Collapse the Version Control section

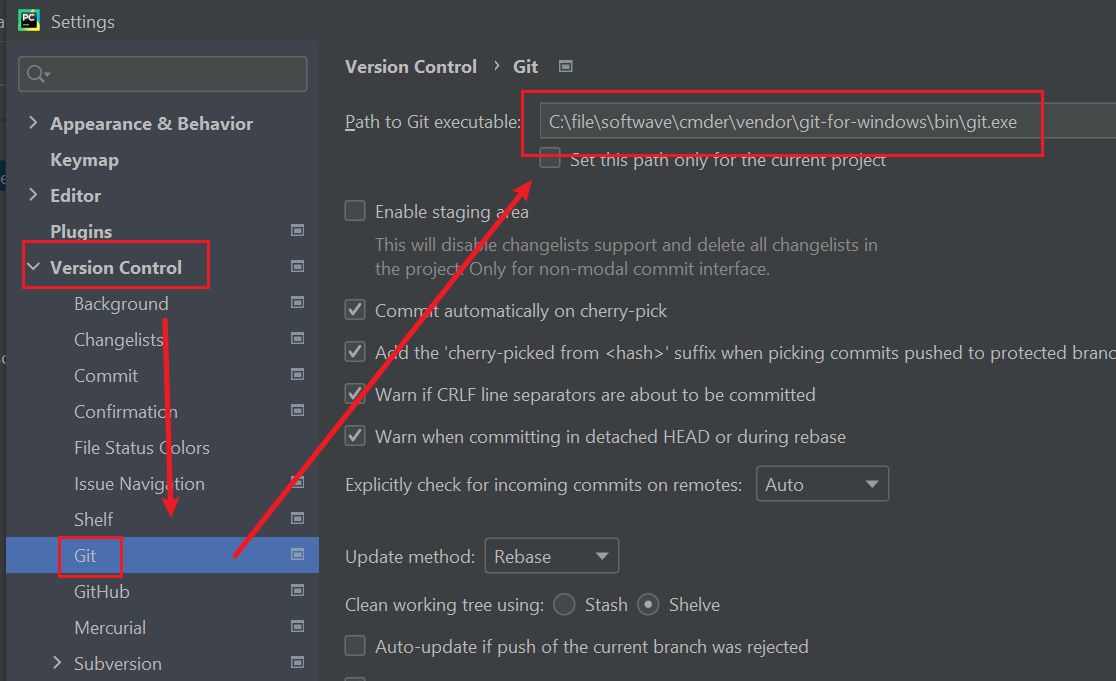(33, 266)
